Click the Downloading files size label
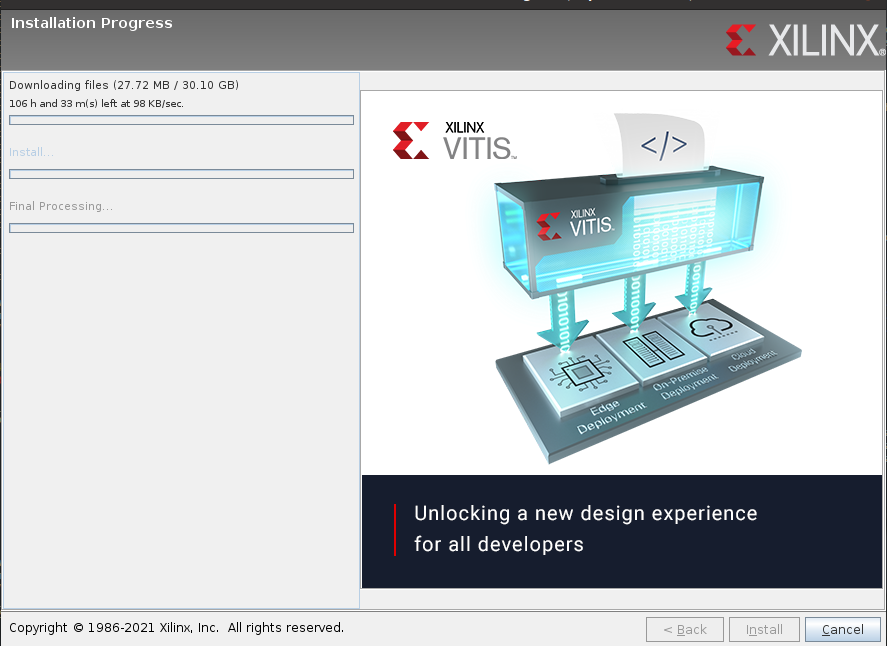 pos(124,85)
